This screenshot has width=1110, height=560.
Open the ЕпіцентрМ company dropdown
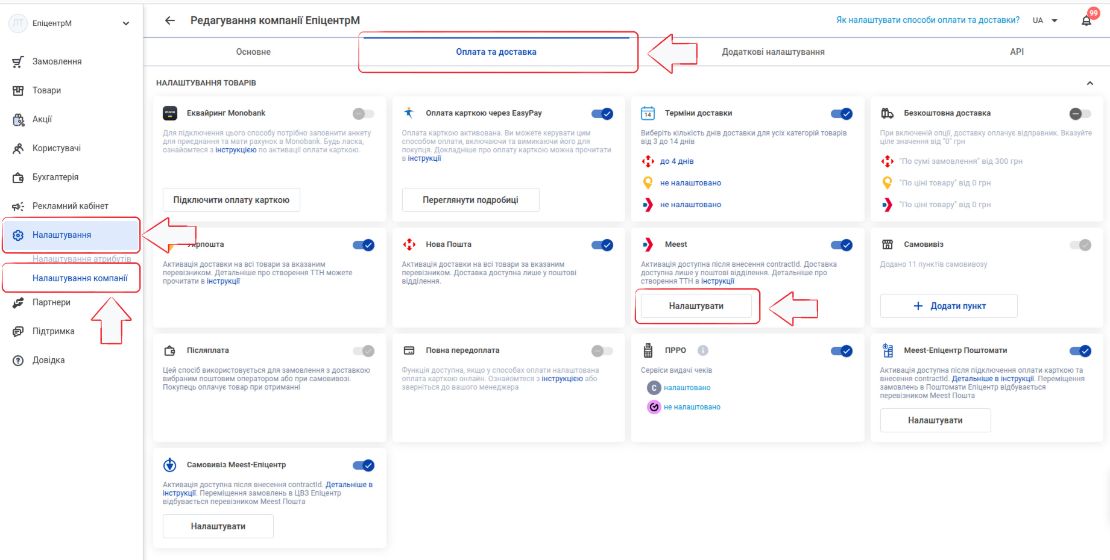tap(126, 23)
